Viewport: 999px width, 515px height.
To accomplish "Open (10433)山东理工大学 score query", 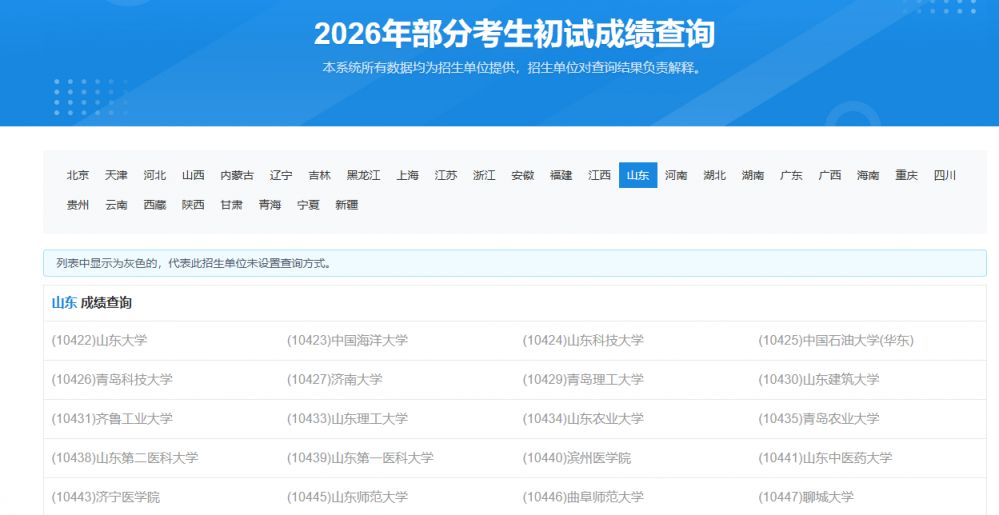I will tap(347, 419).
